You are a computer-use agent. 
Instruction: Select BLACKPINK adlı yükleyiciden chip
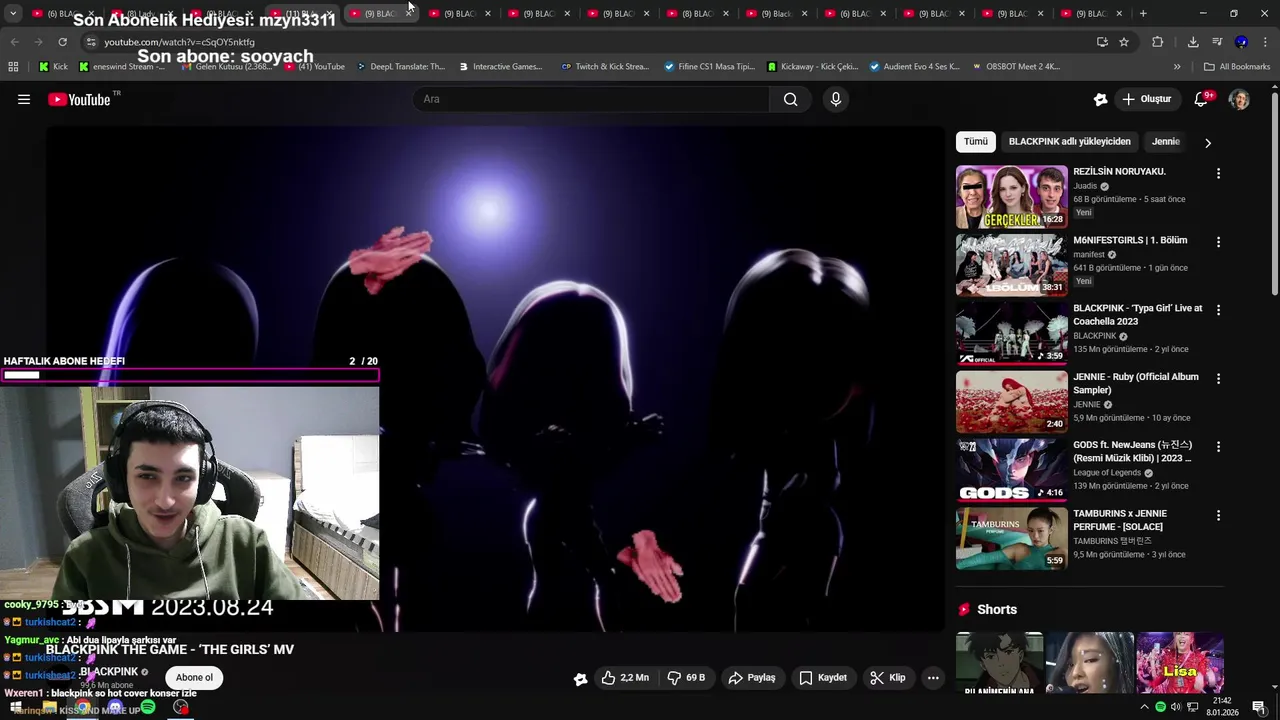click(x=1069, y=142)
